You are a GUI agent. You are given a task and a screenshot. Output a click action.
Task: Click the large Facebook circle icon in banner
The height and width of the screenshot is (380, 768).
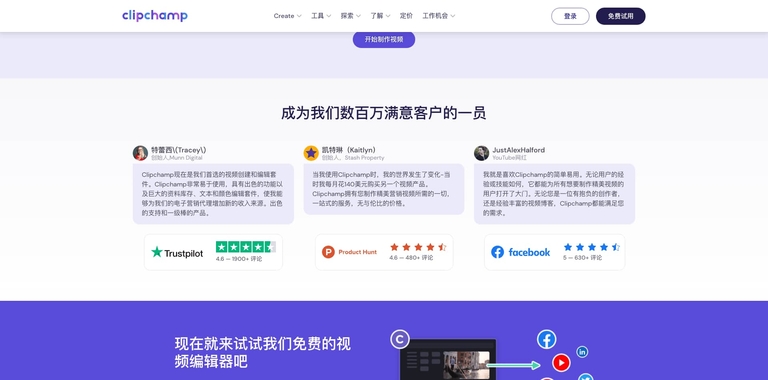[x=547, y=339]
